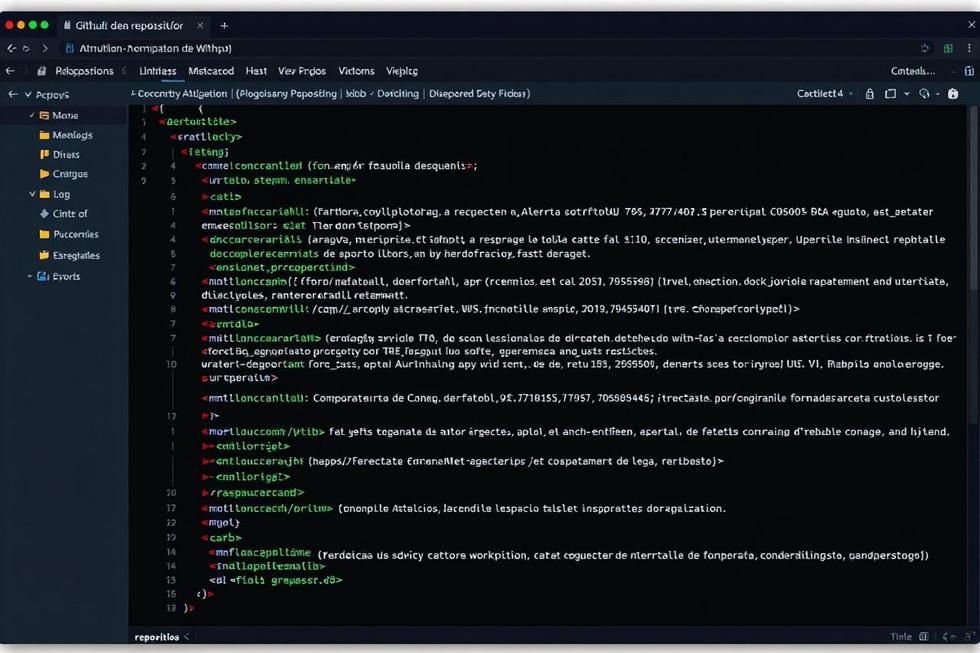
Task: Click the browser forward chevron
Action: 44,48
